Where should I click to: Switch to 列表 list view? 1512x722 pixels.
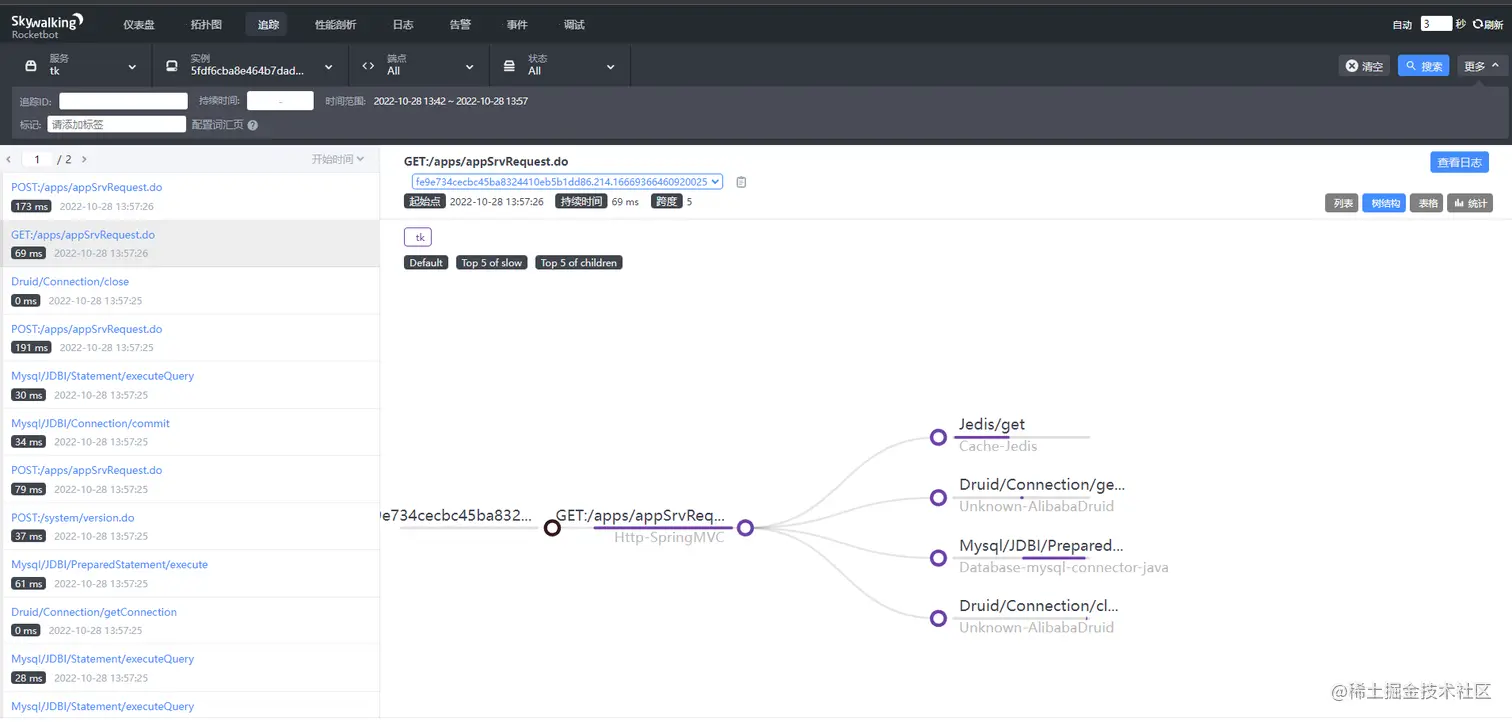[1342, 203]
